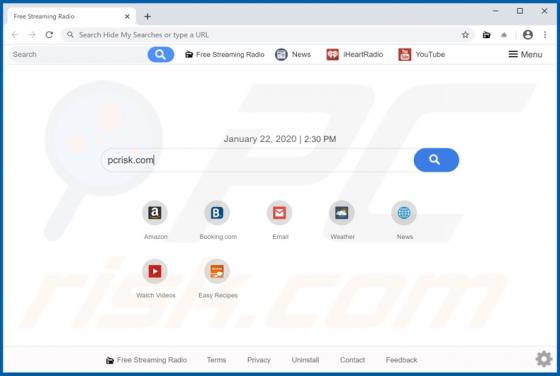Open the Uninstall footer link
Viewport: 560px width, 376px height.
(305, 360)
